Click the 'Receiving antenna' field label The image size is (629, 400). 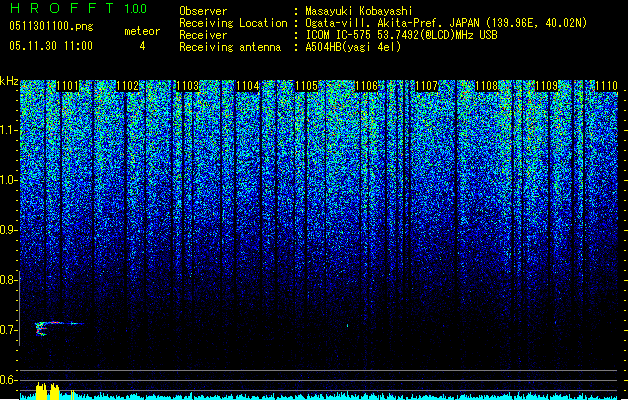click(230, 47)
